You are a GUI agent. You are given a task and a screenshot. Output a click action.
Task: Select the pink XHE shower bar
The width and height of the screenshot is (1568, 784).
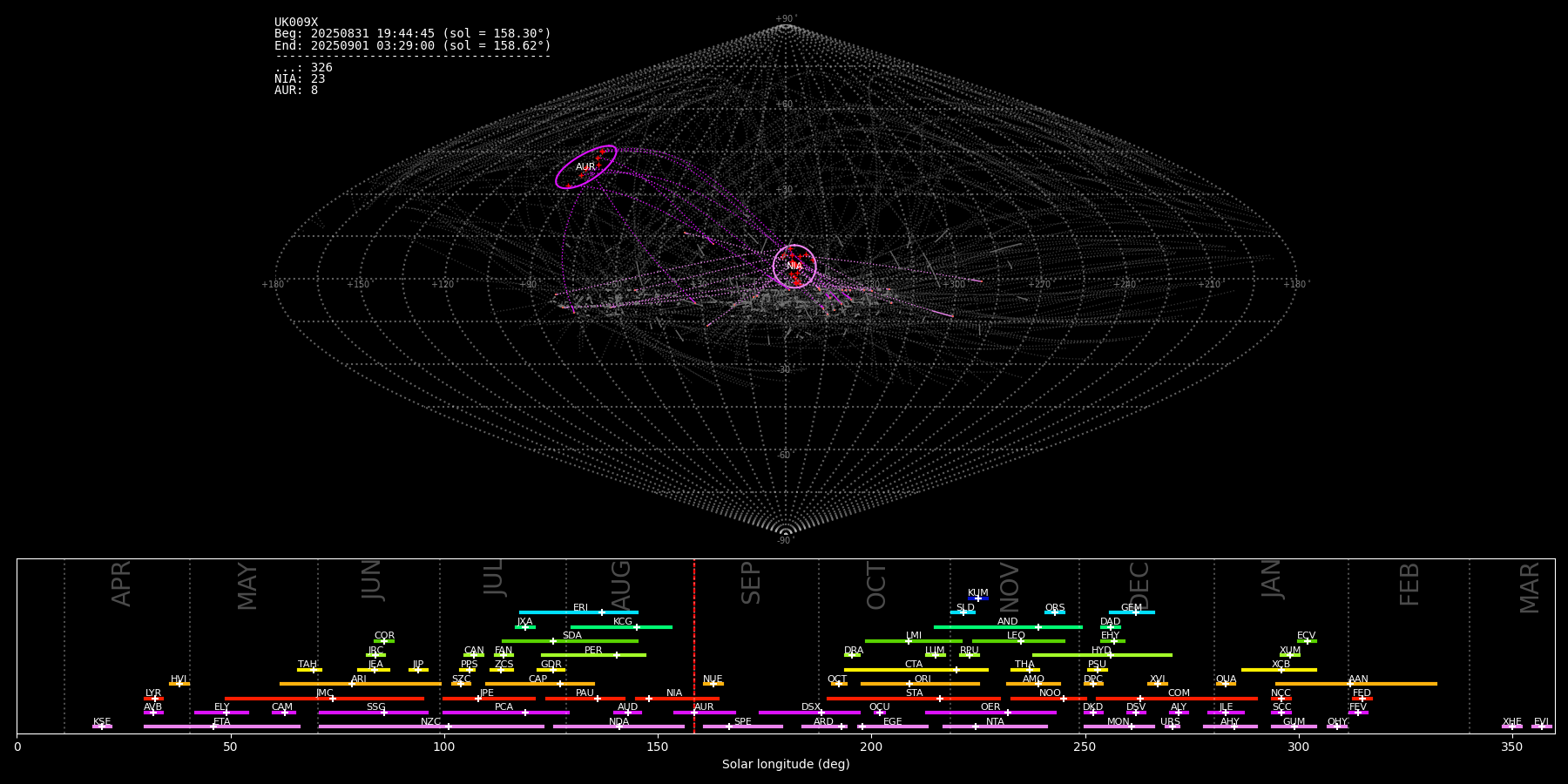pos(1512,727)
